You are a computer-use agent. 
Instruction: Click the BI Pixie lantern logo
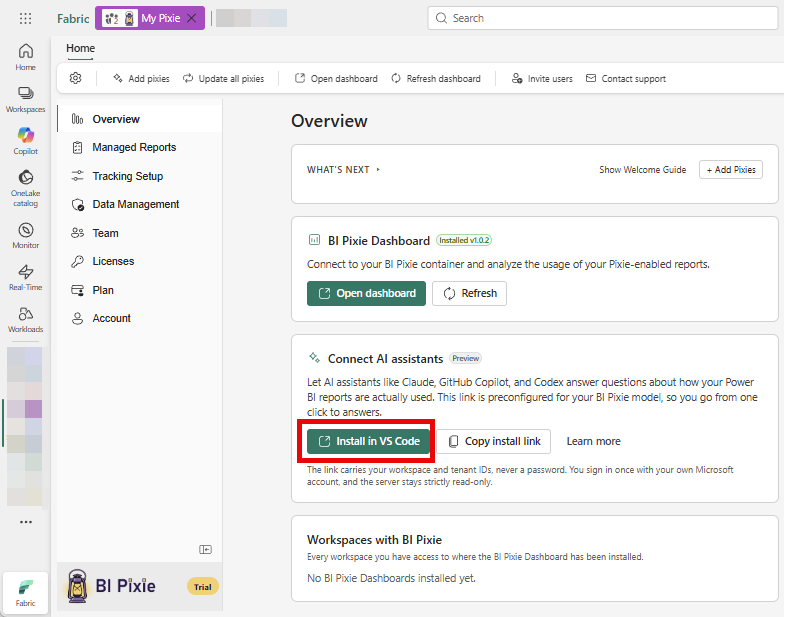pos(77,586)
